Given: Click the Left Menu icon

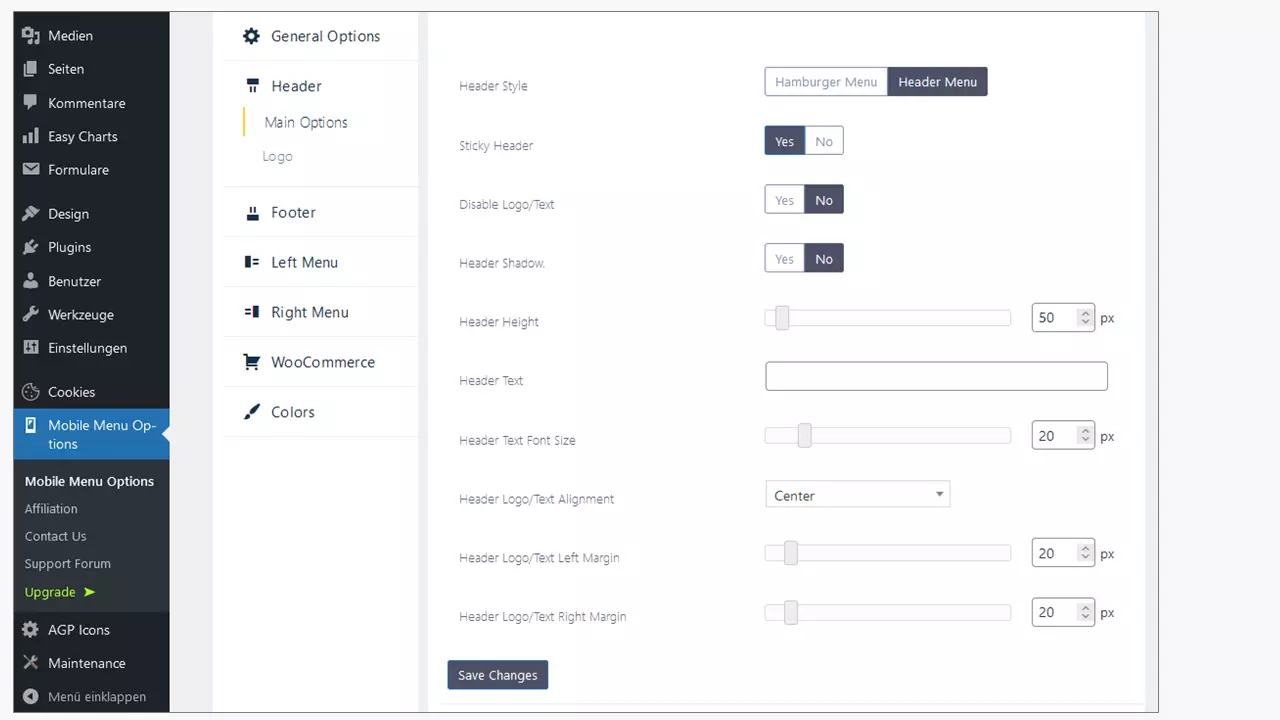Looking at the screenshot, I should click(252, 262).
